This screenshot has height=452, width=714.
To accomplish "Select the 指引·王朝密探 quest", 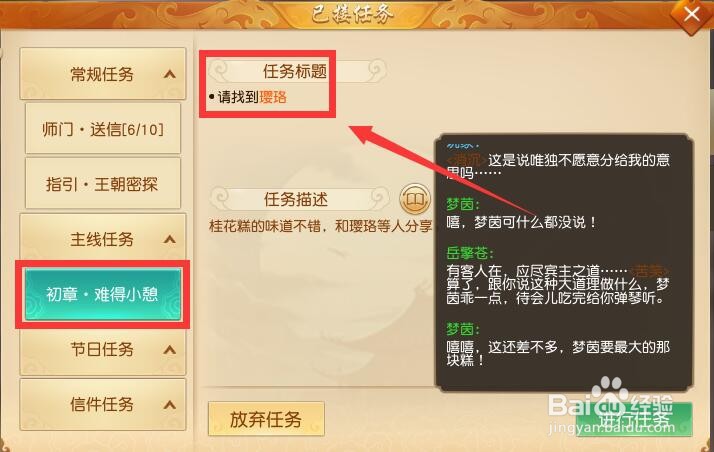I will pos(103,184).
